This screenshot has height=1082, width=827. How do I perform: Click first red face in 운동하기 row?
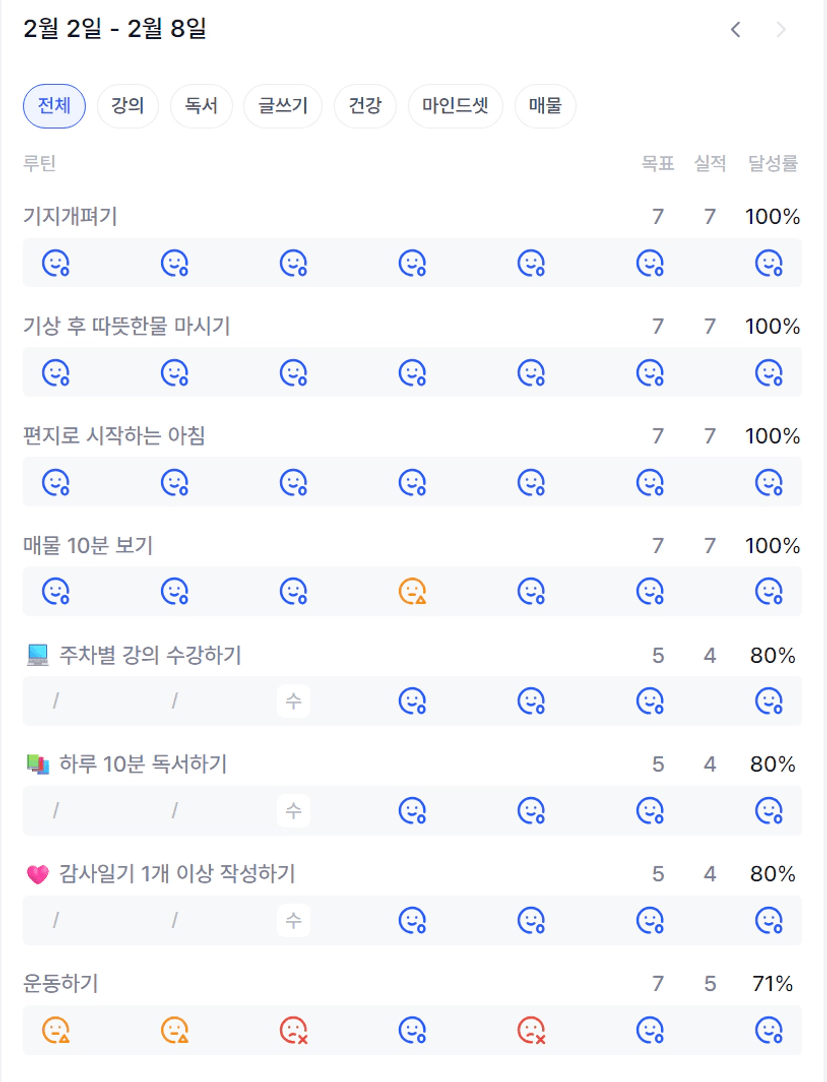[x=293, y=1030]
